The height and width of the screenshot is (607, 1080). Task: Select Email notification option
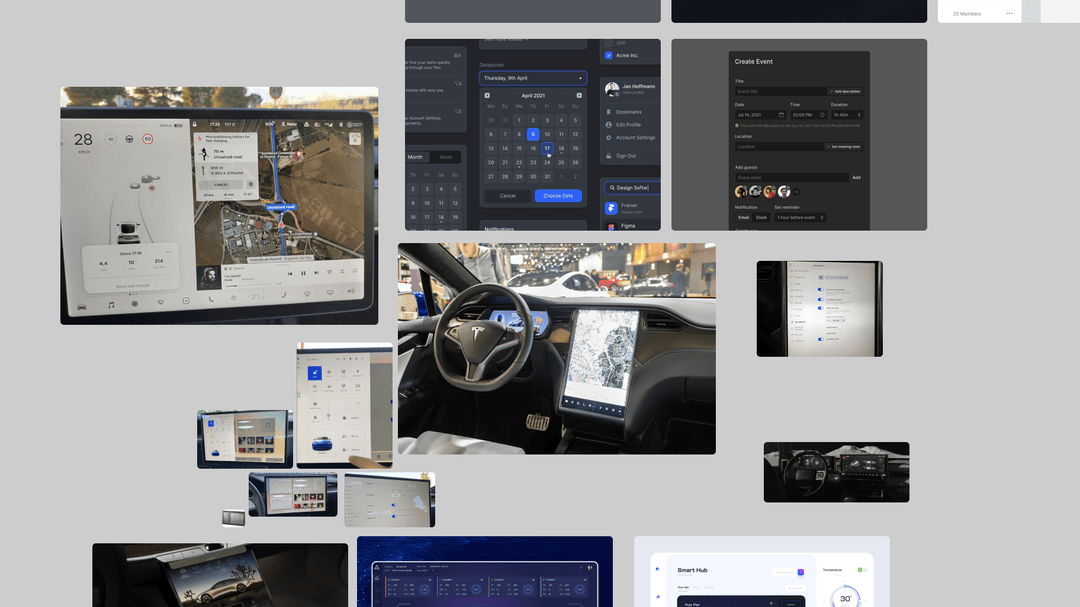click(743, 218)
